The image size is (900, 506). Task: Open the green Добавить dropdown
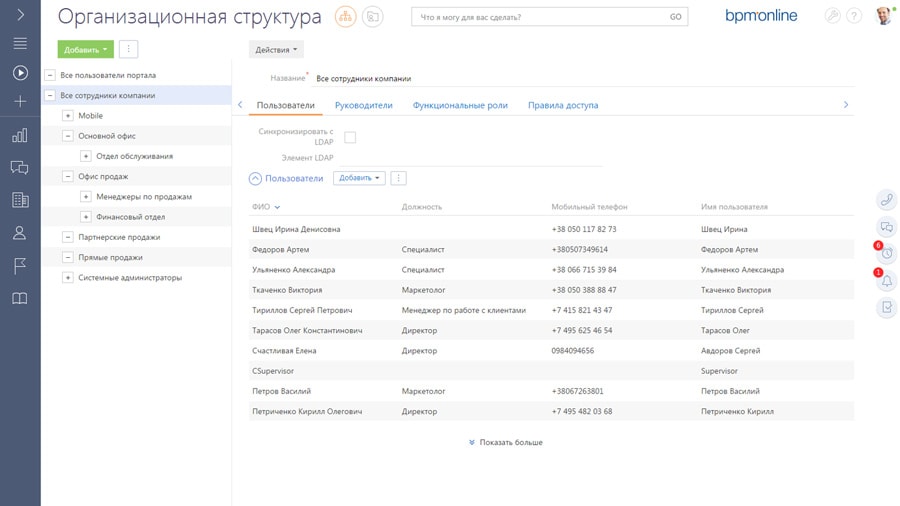[x=86, y=49]
